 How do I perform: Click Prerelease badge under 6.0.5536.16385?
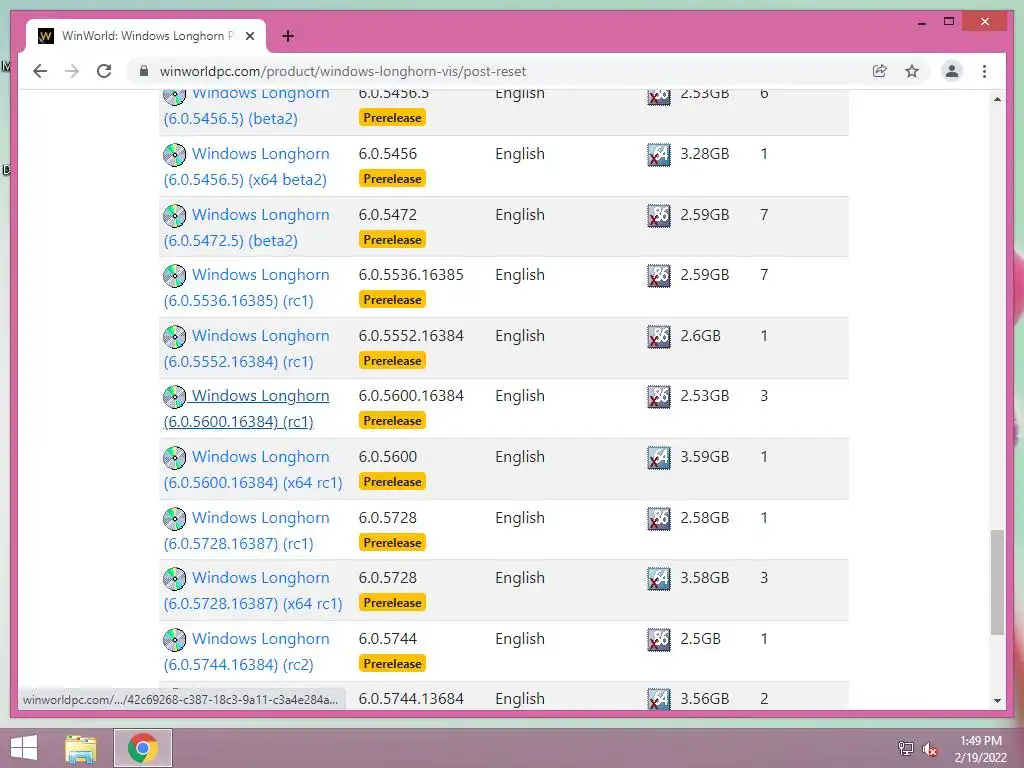(x=392, y=300)
